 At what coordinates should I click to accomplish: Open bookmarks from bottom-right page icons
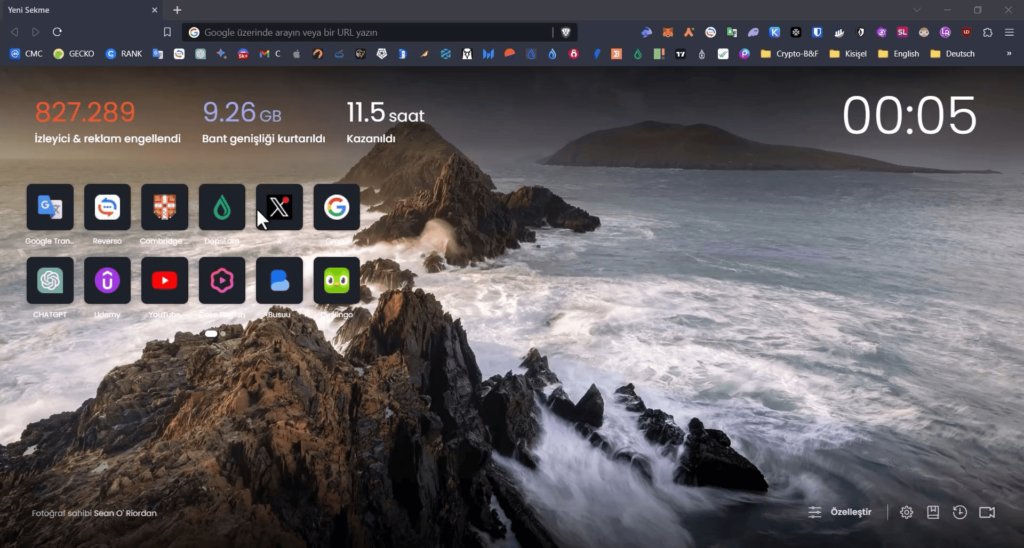[933, 512]
